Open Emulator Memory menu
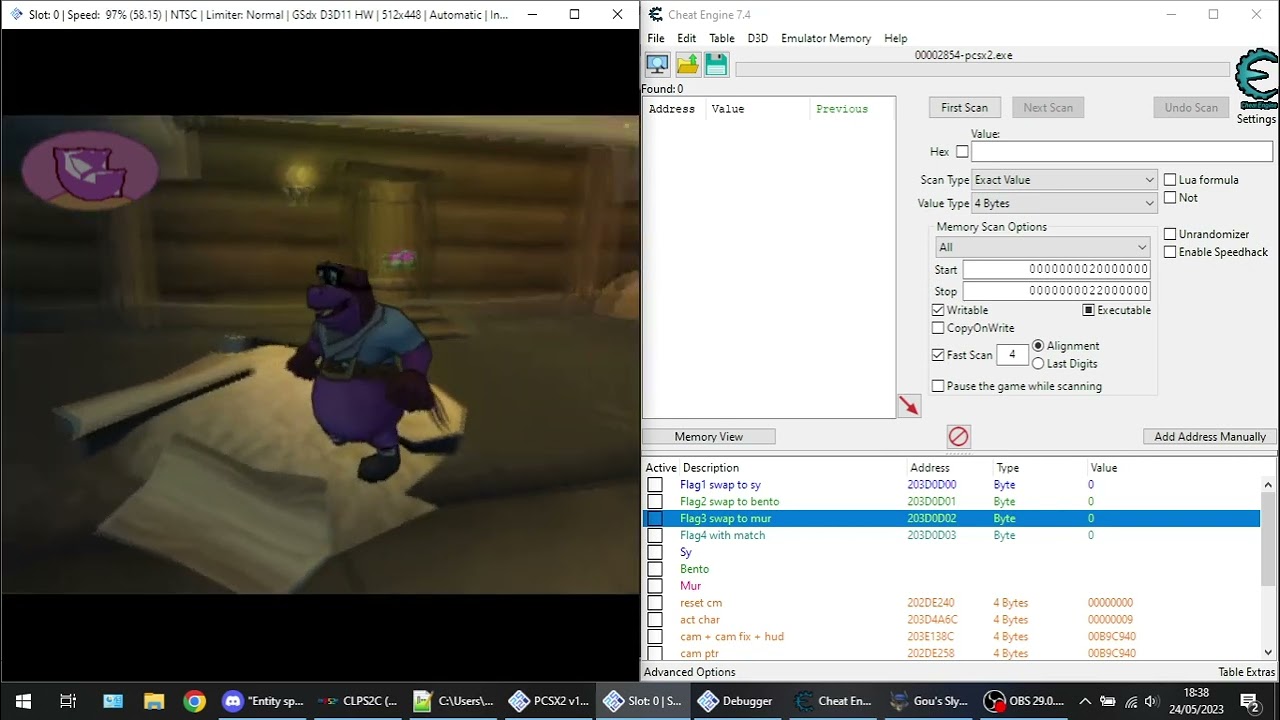The image size is (1280, 720). (826, 38)
